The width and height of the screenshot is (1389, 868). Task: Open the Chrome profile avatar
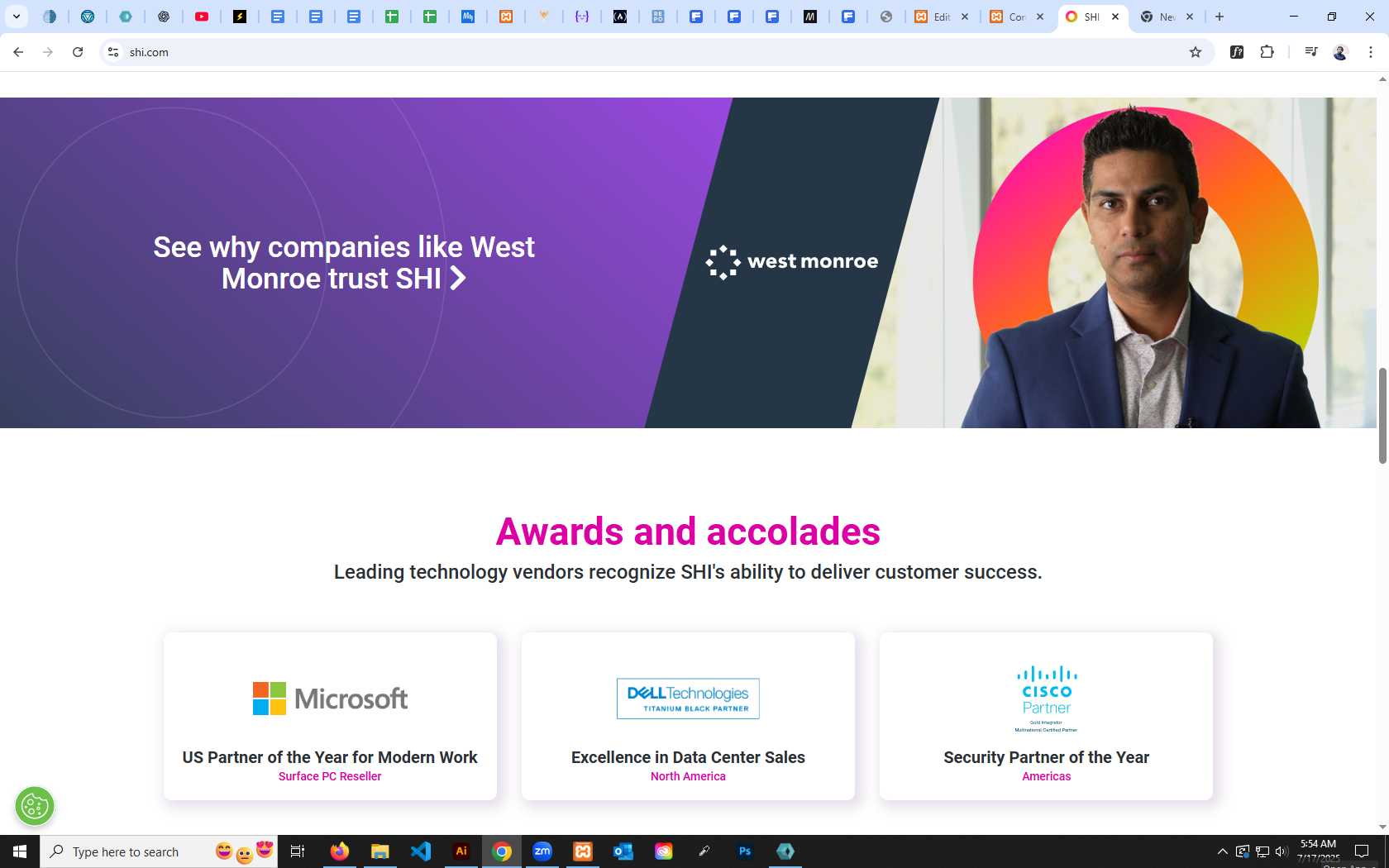point(1340,52)
